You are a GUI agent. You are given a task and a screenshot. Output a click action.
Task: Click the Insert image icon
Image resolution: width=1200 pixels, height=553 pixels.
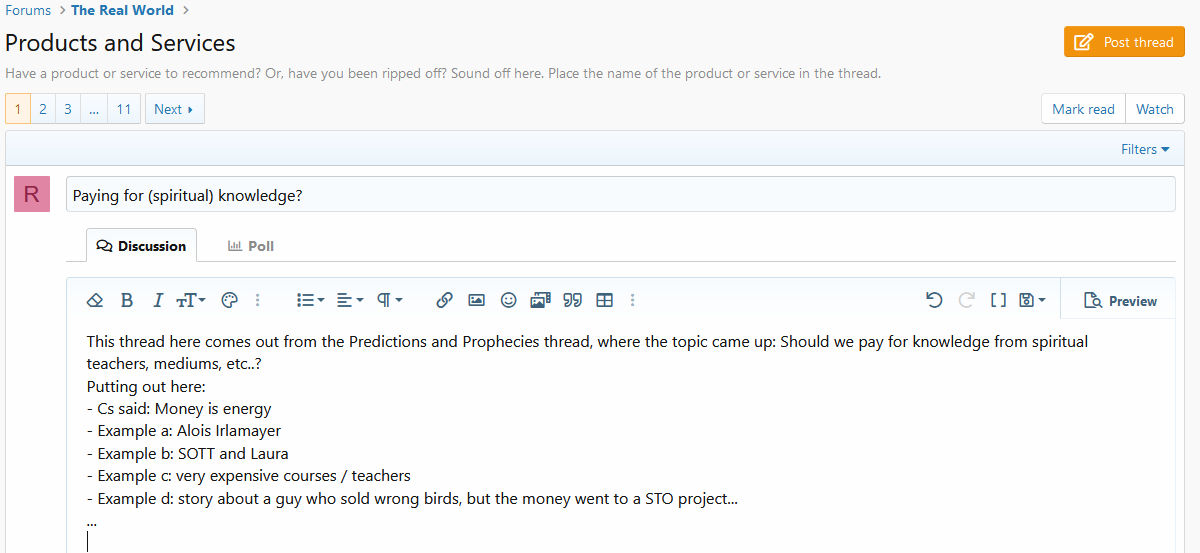[x=477, y=300]
